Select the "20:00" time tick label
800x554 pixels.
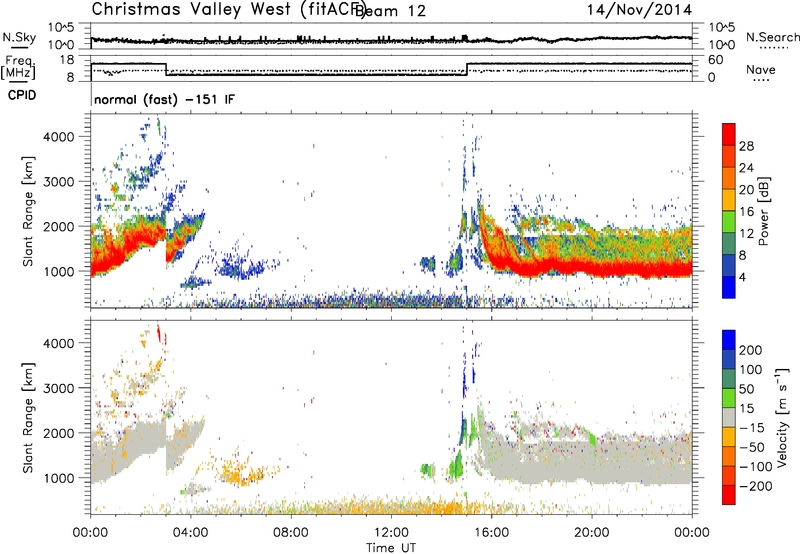[x=592, y=533]
